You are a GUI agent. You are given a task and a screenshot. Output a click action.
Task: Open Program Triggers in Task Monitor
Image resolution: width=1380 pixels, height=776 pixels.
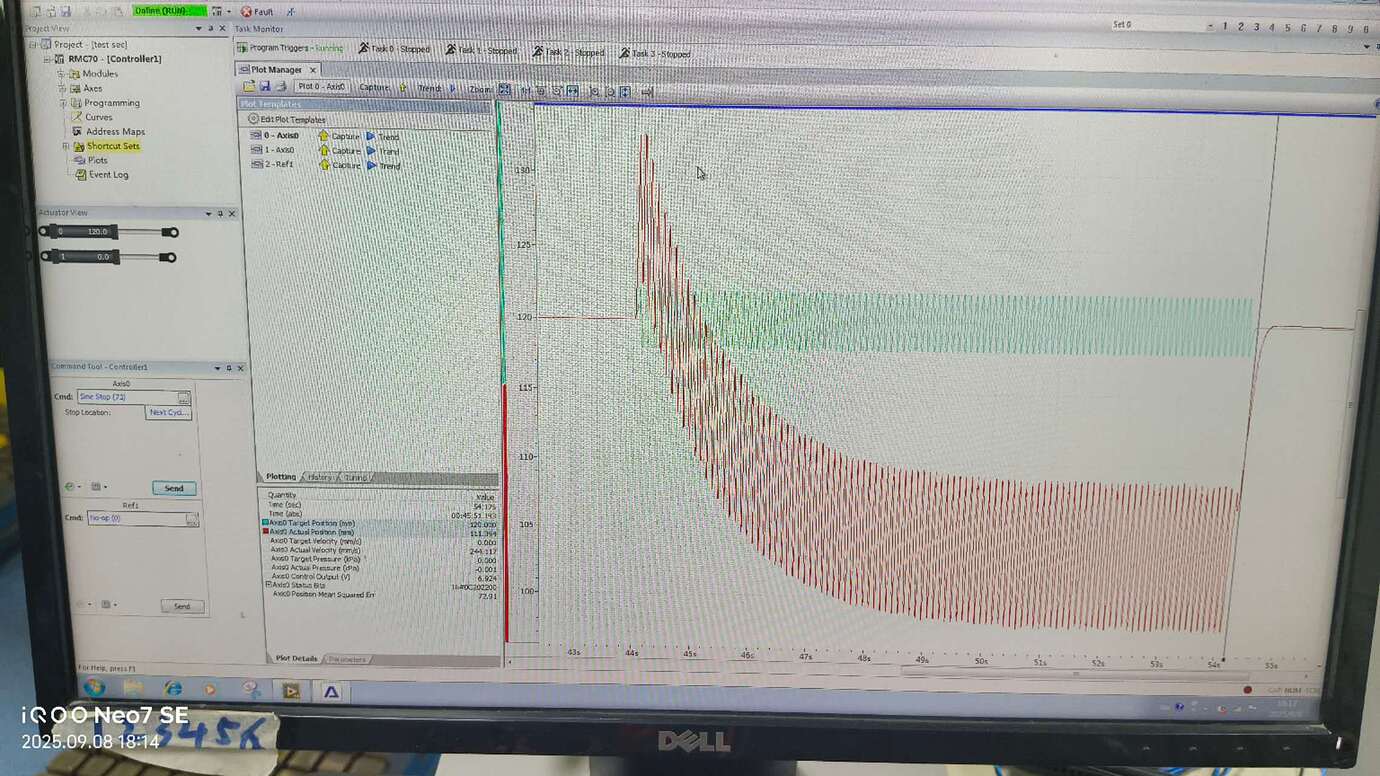coord(289,48)
